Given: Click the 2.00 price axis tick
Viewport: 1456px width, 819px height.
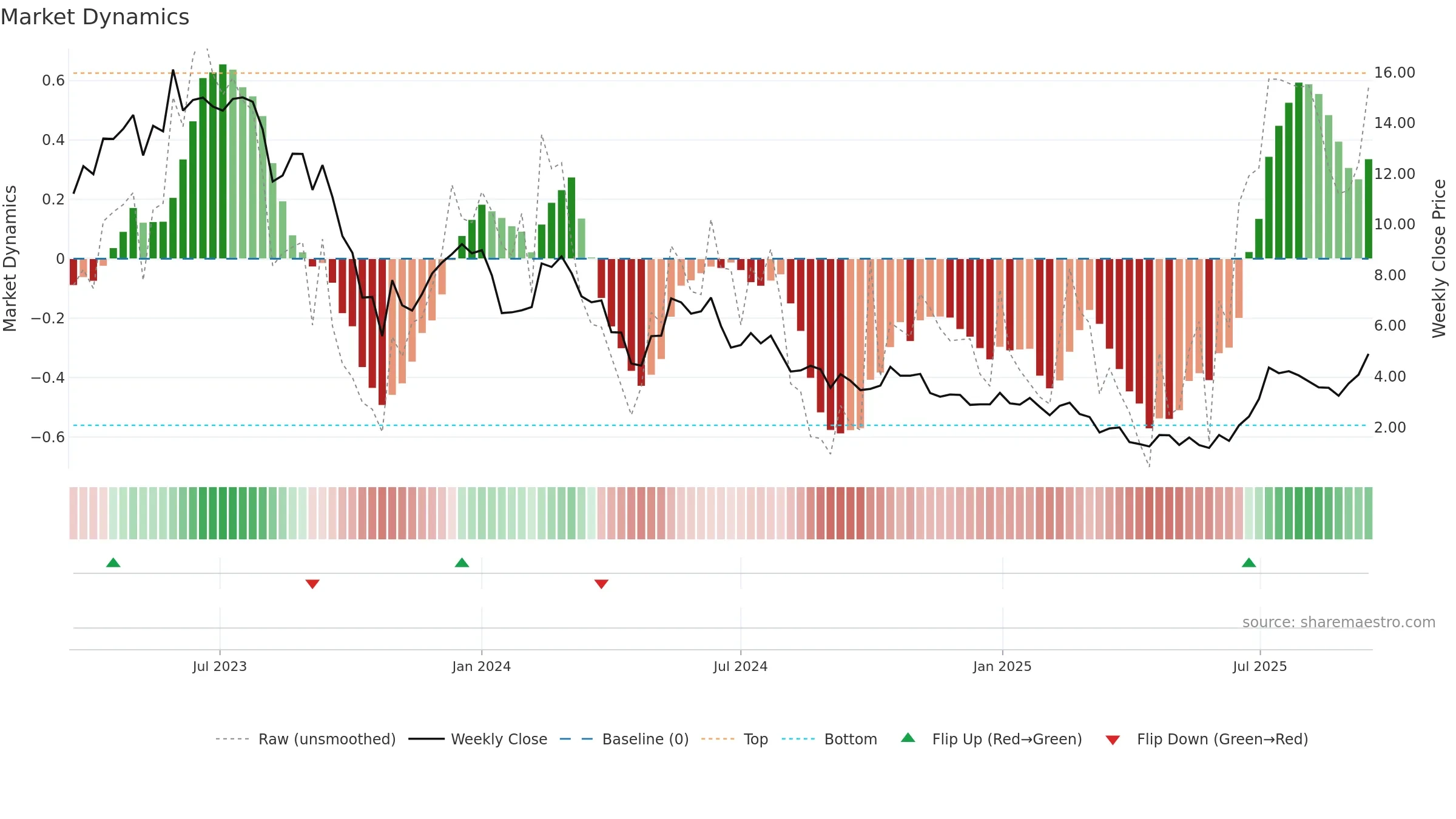Looking at the screenshot, I should 1390,427.
